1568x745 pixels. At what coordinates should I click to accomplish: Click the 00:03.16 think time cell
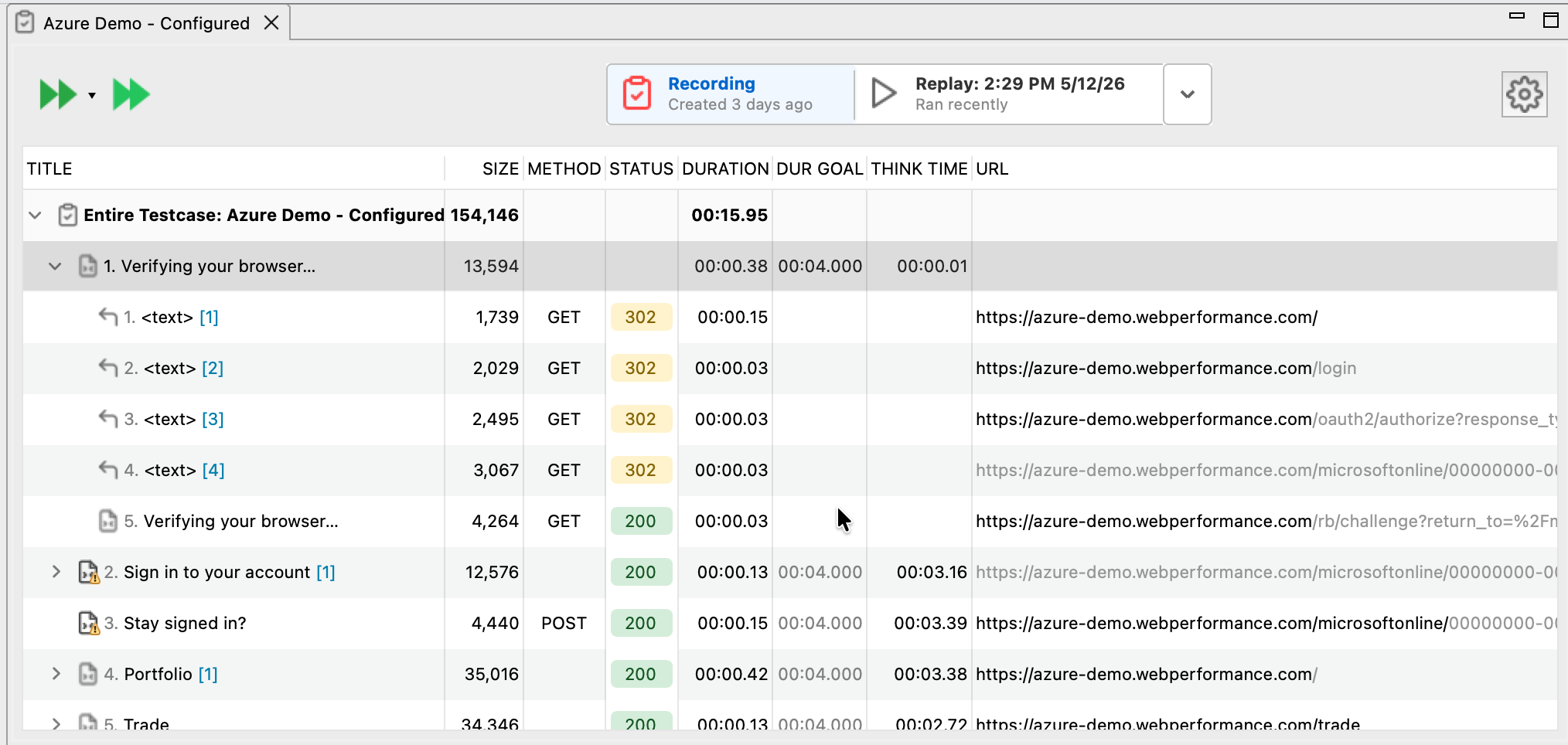(x=932, y=573)
